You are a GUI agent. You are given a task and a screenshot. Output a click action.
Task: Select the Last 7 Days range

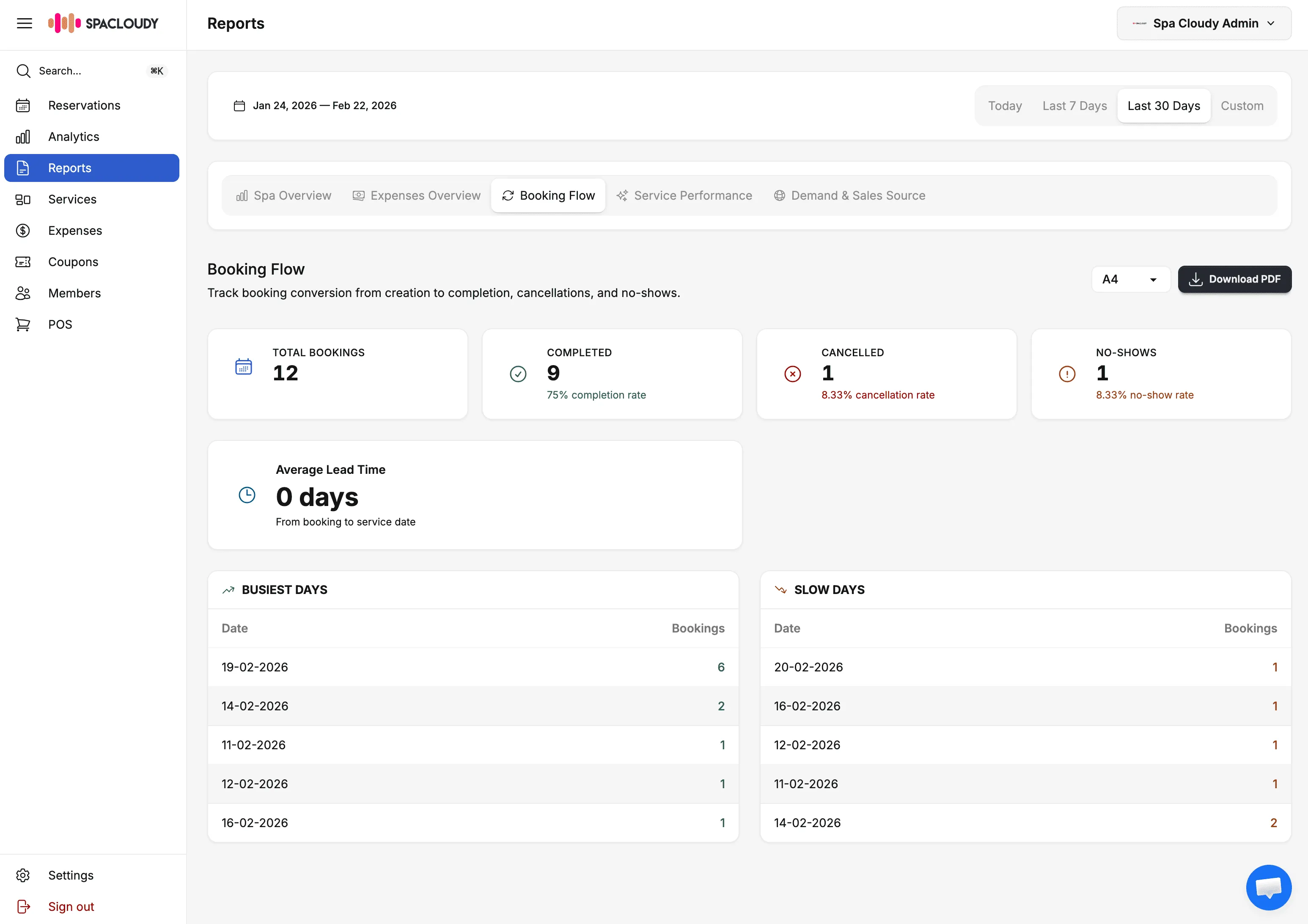1074,106
